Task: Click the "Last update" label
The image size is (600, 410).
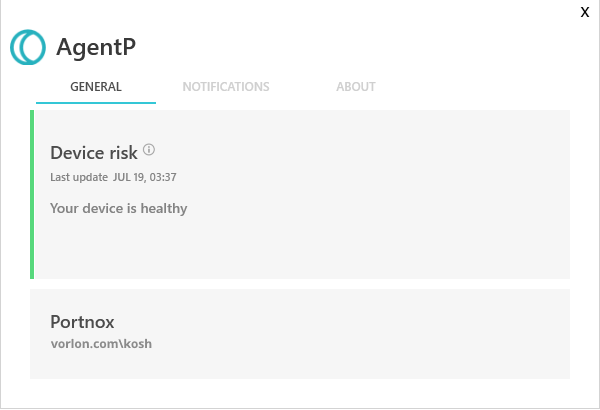Action: (x=79, y=178)
